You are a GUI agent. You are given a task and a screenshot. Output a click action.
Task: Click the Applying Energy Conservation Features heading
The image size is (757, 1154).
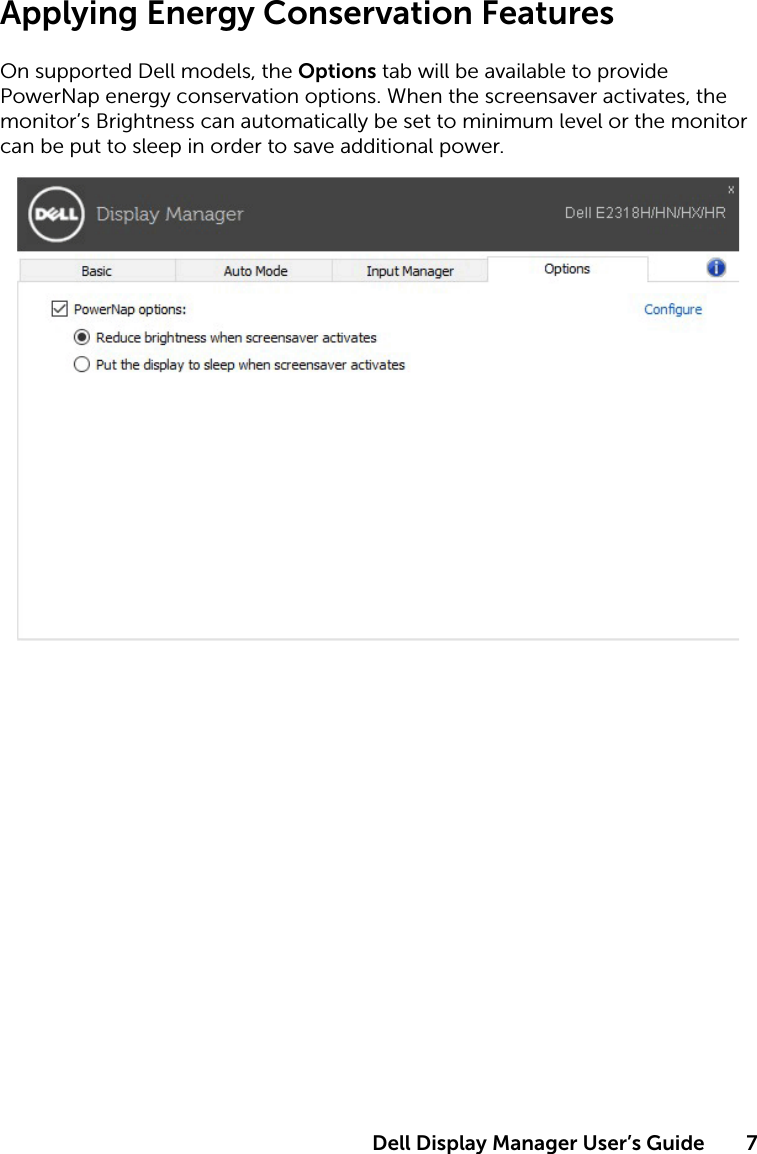tap(307, 15)
